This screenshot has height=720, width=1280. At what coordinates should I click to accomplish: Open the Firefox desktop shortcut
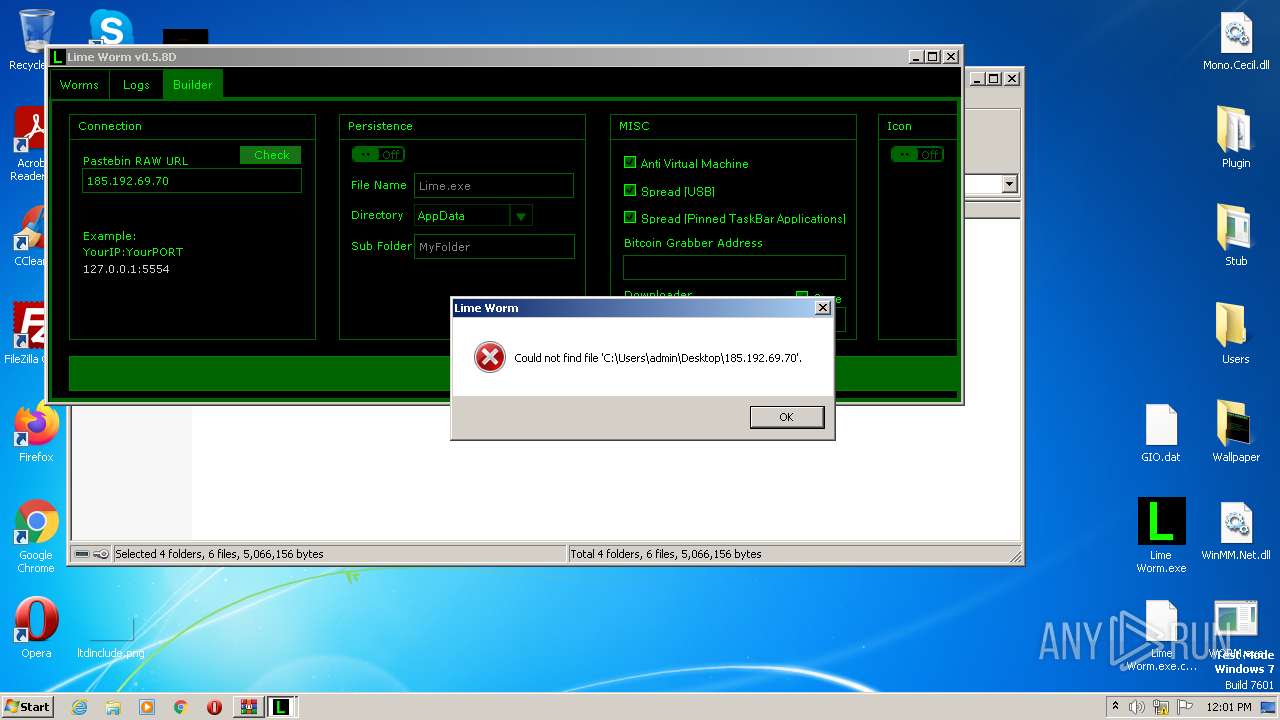click(36, 433)
